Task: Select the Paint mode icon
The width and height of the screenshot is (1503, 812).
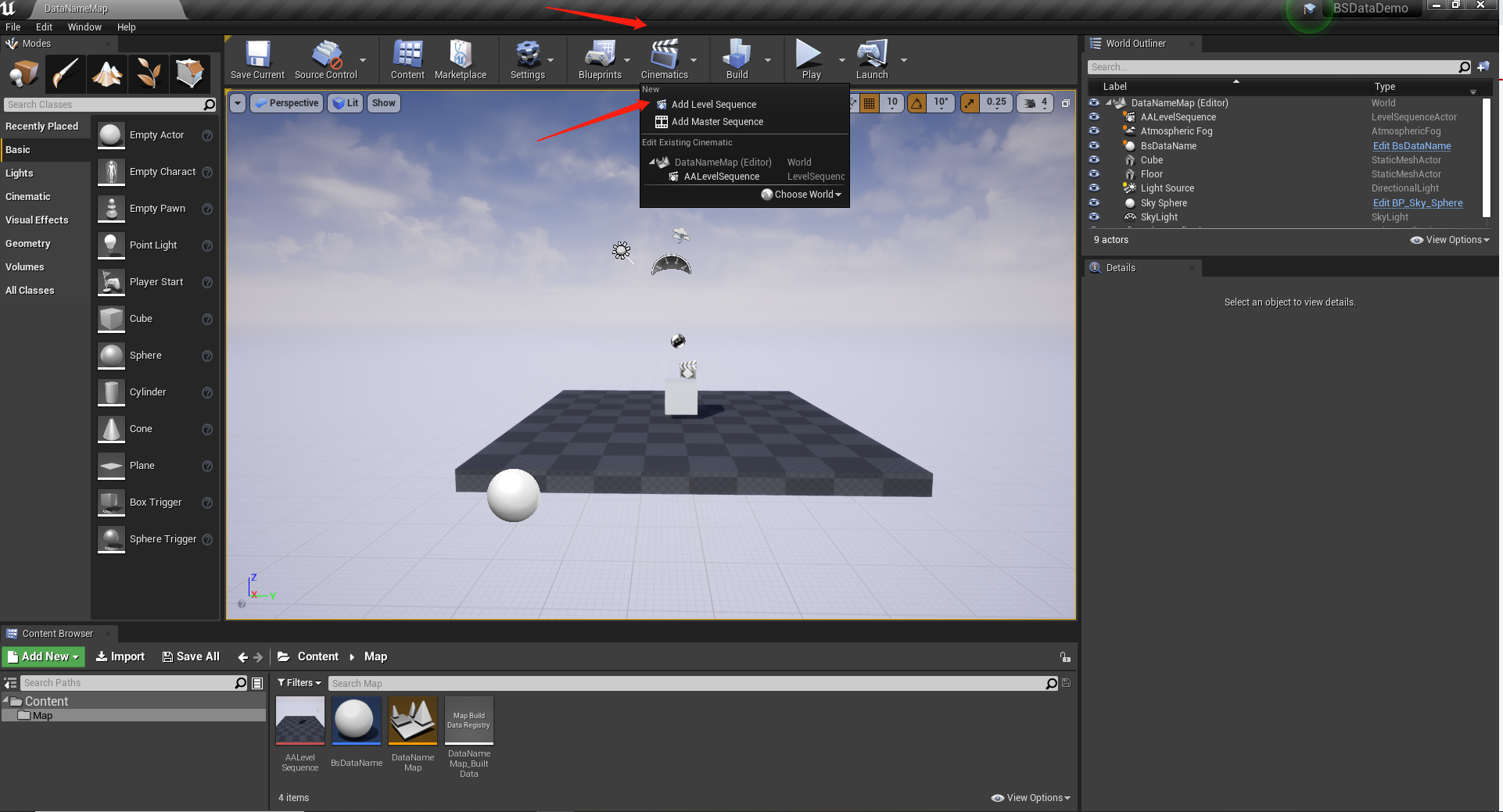Action: coord(66,73)
